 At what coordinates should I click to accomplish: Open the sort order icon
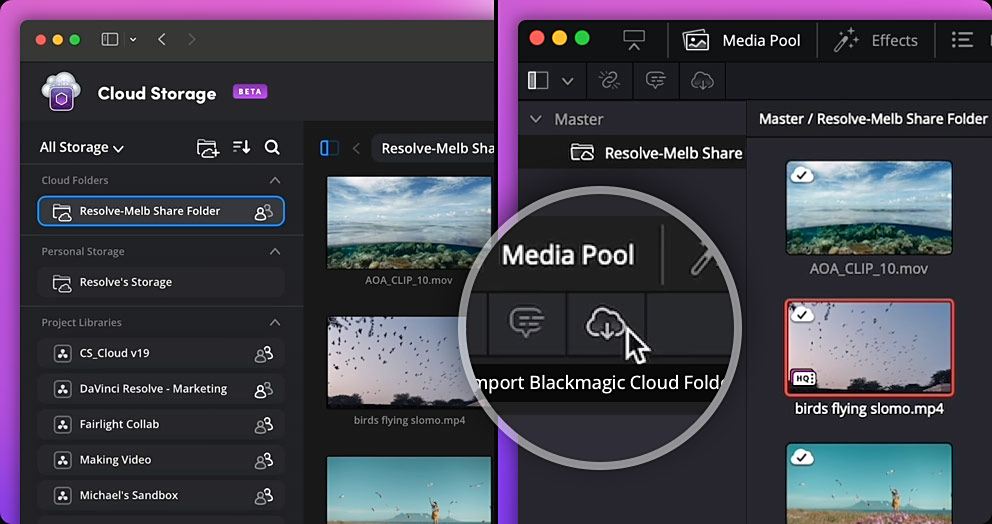click(241, 147)
